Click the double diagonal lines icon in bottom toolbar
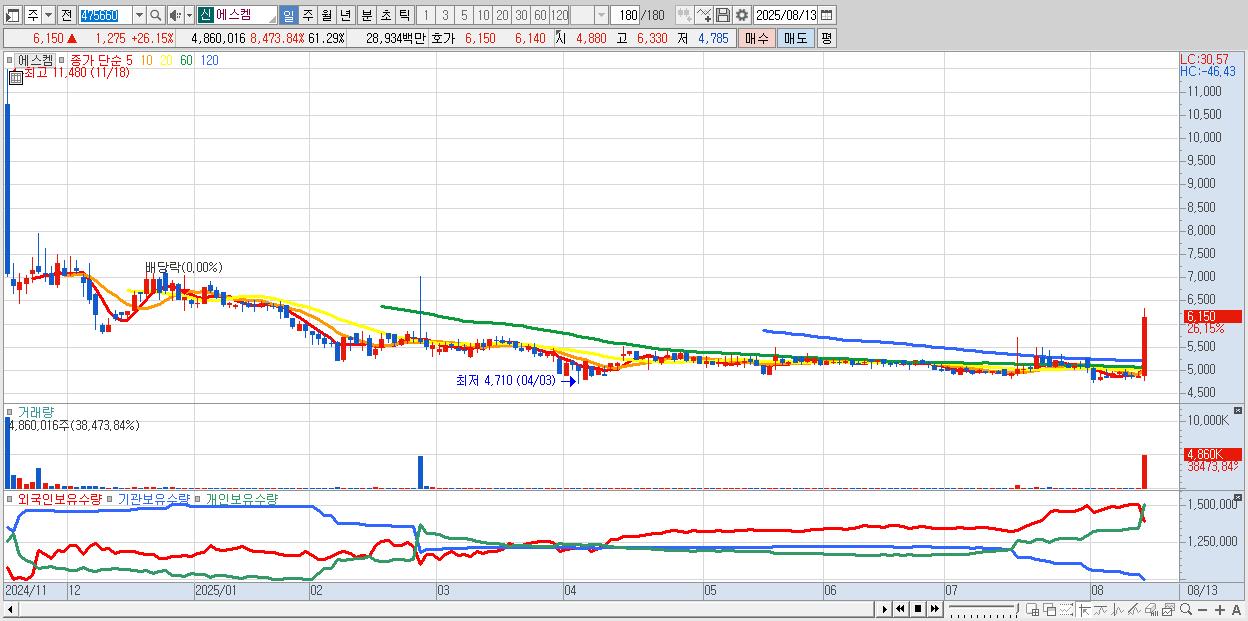 click(1134, 609)
